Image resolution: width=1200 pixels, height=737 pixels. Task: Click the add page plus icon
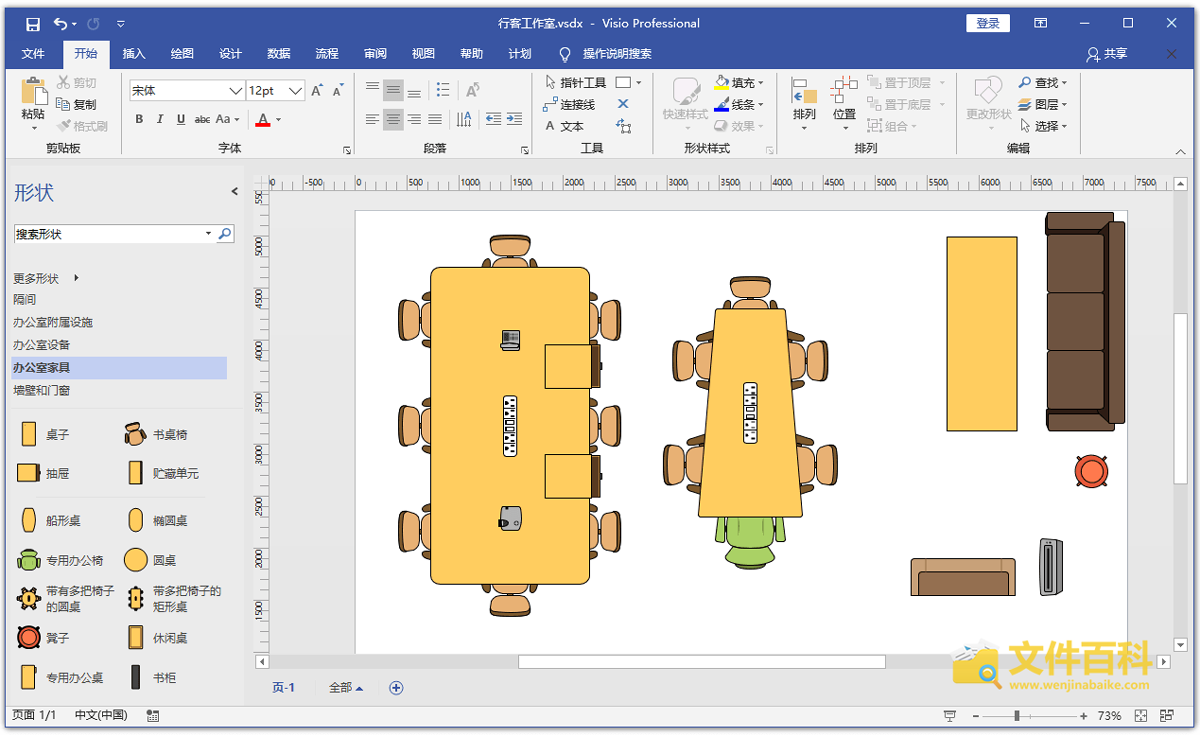(396, 687)
